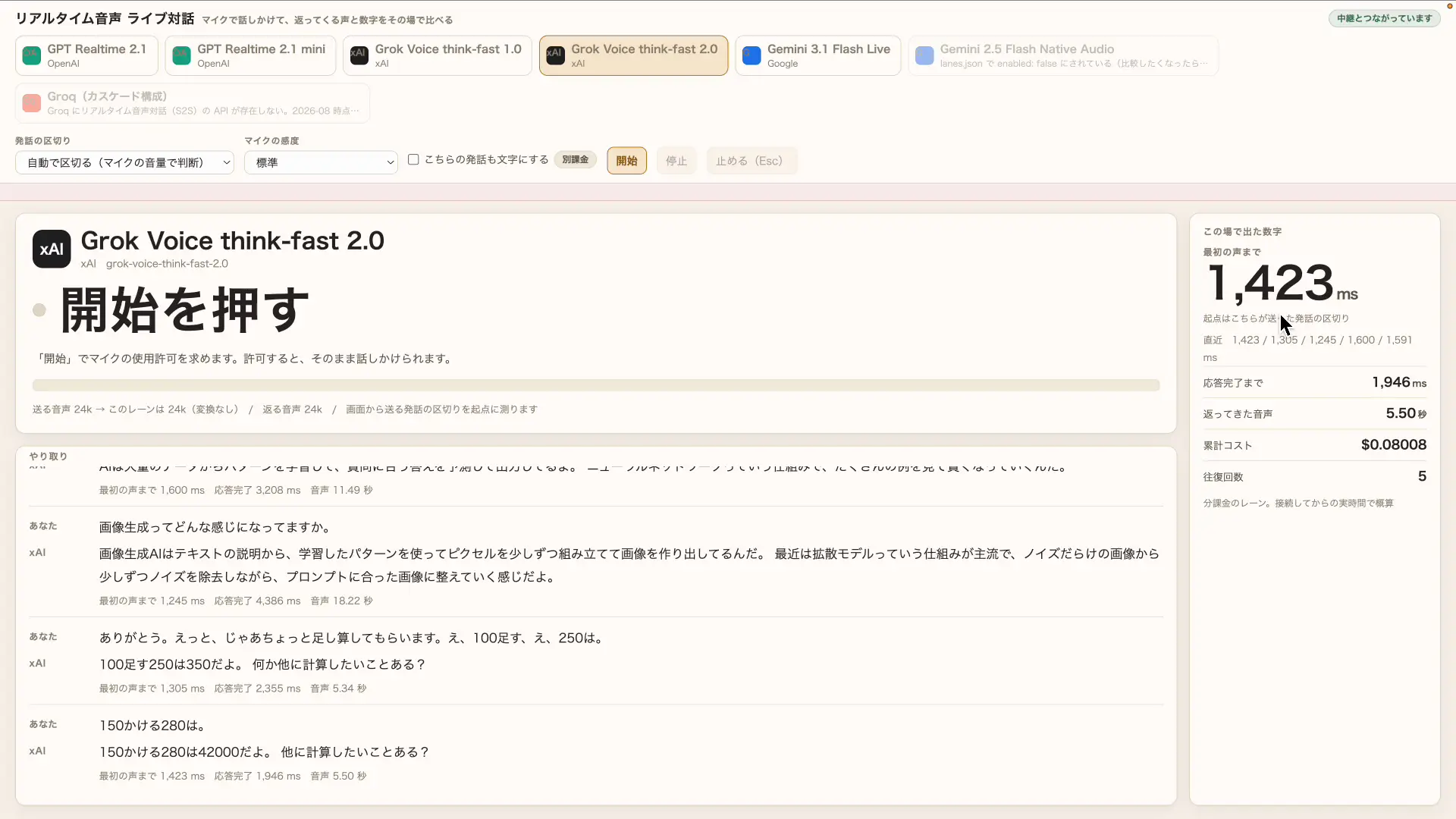Screen dimensions: 1456x819
Task: Select the GPT Realtime 2.1 model tab
Action: [86, 55]
